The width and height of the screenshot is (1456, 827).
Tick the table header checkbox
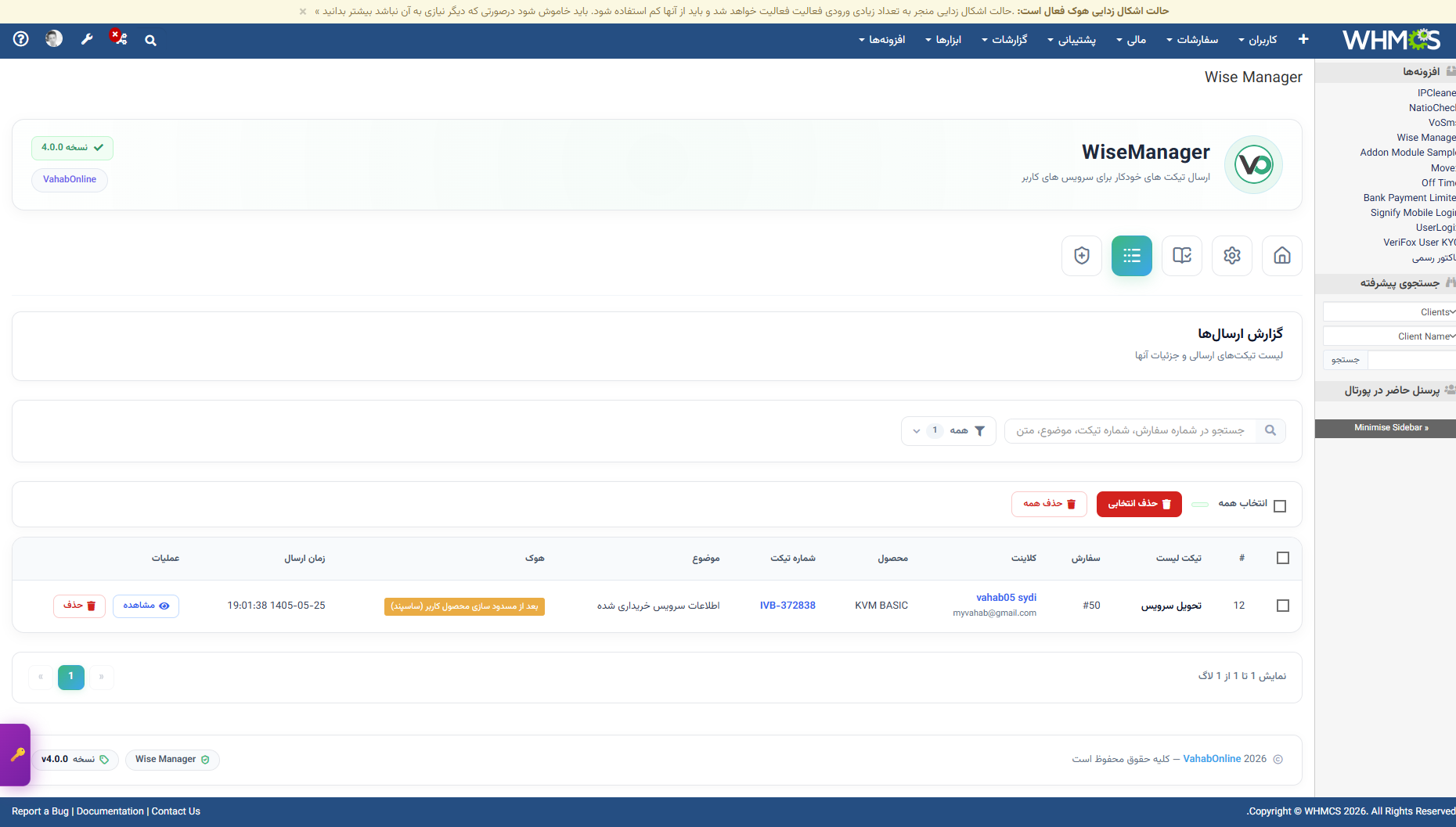(1283, 558)
